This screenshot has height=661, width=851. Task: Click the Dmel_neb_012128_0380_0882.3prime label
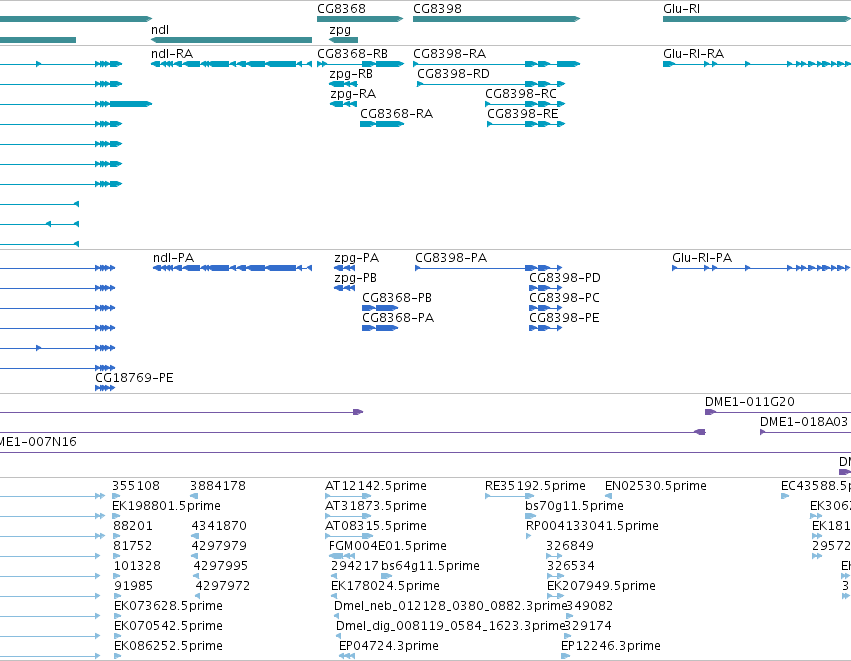coord(450,606)
